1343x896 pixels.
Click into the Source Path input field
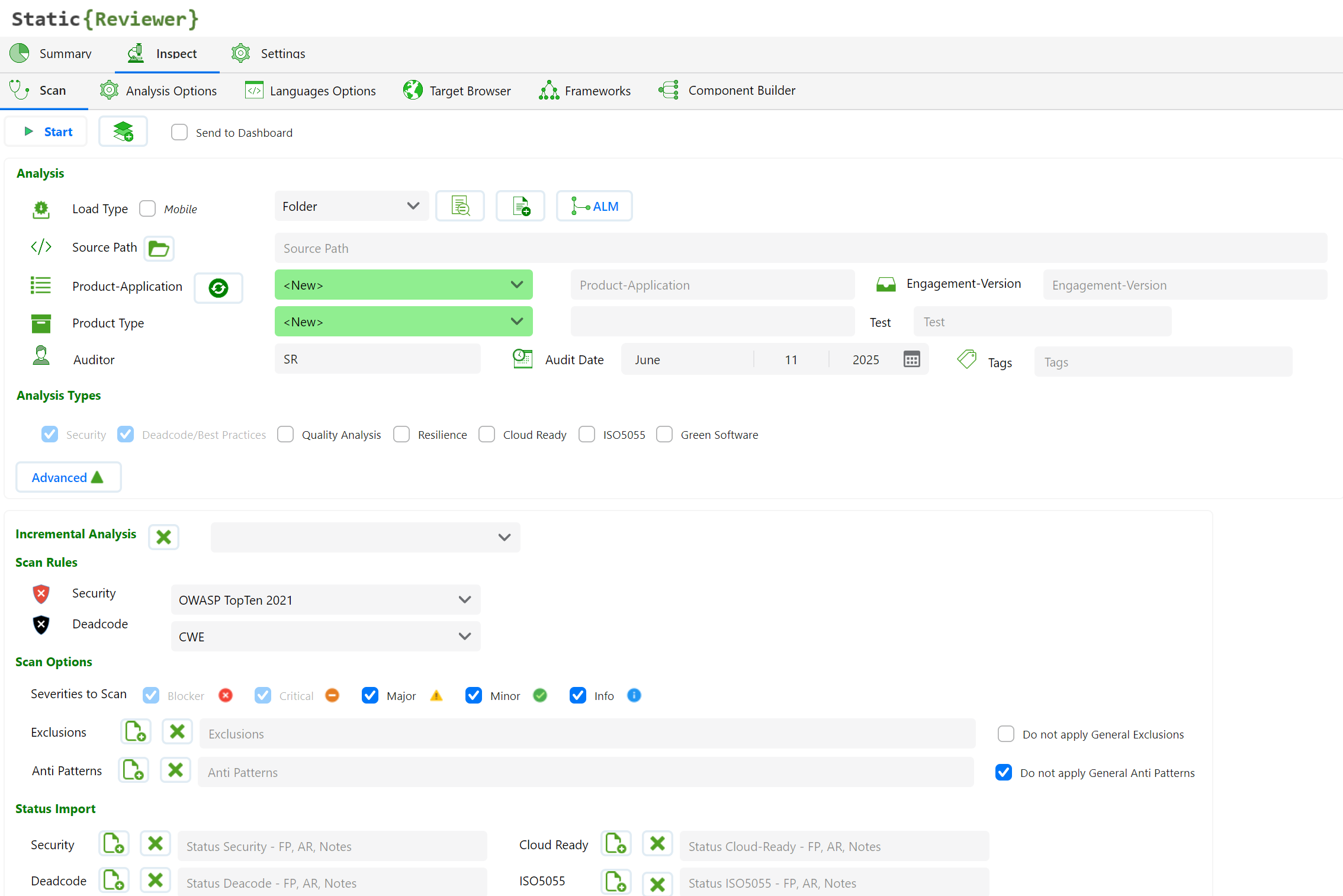pos(800,248)
